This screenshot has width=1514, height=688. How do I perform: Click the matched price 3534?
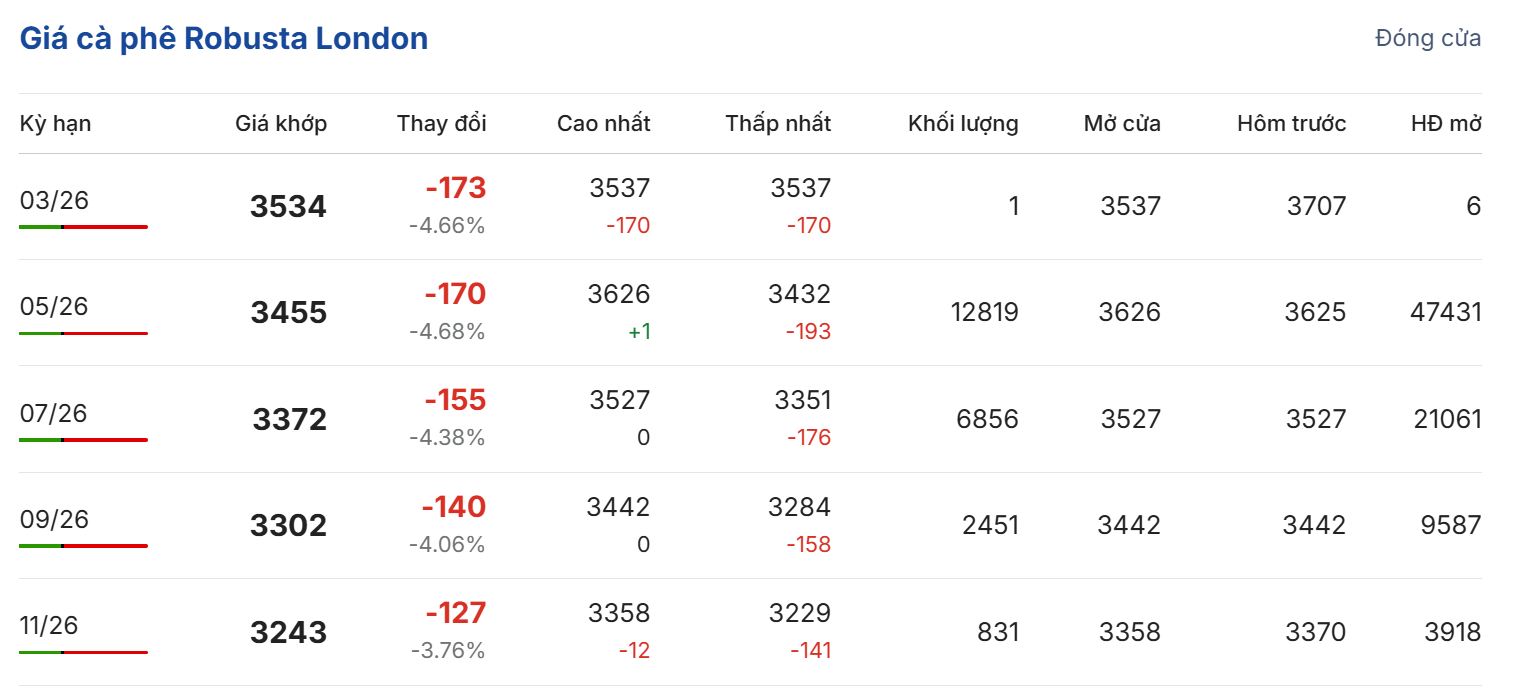pos(288,207)
